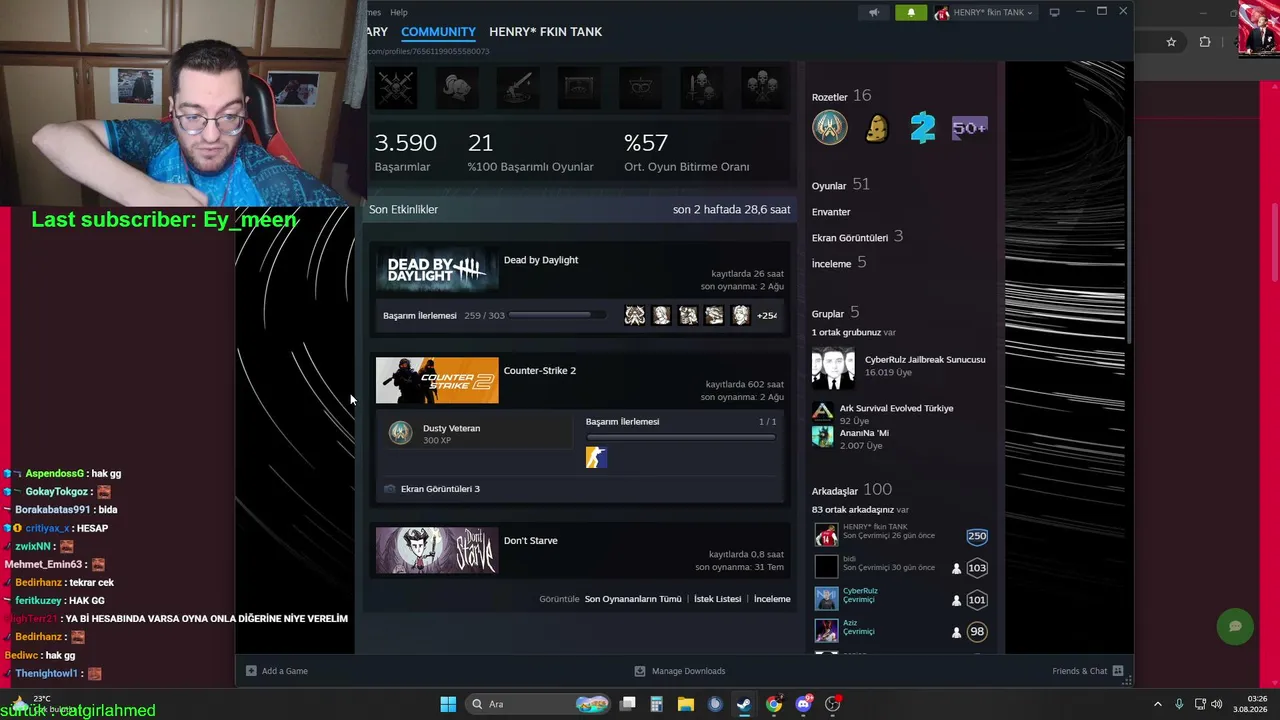Open the Help menu
Image resolution: width=1280 pixels, height=720 pixels.
point(399,12)
